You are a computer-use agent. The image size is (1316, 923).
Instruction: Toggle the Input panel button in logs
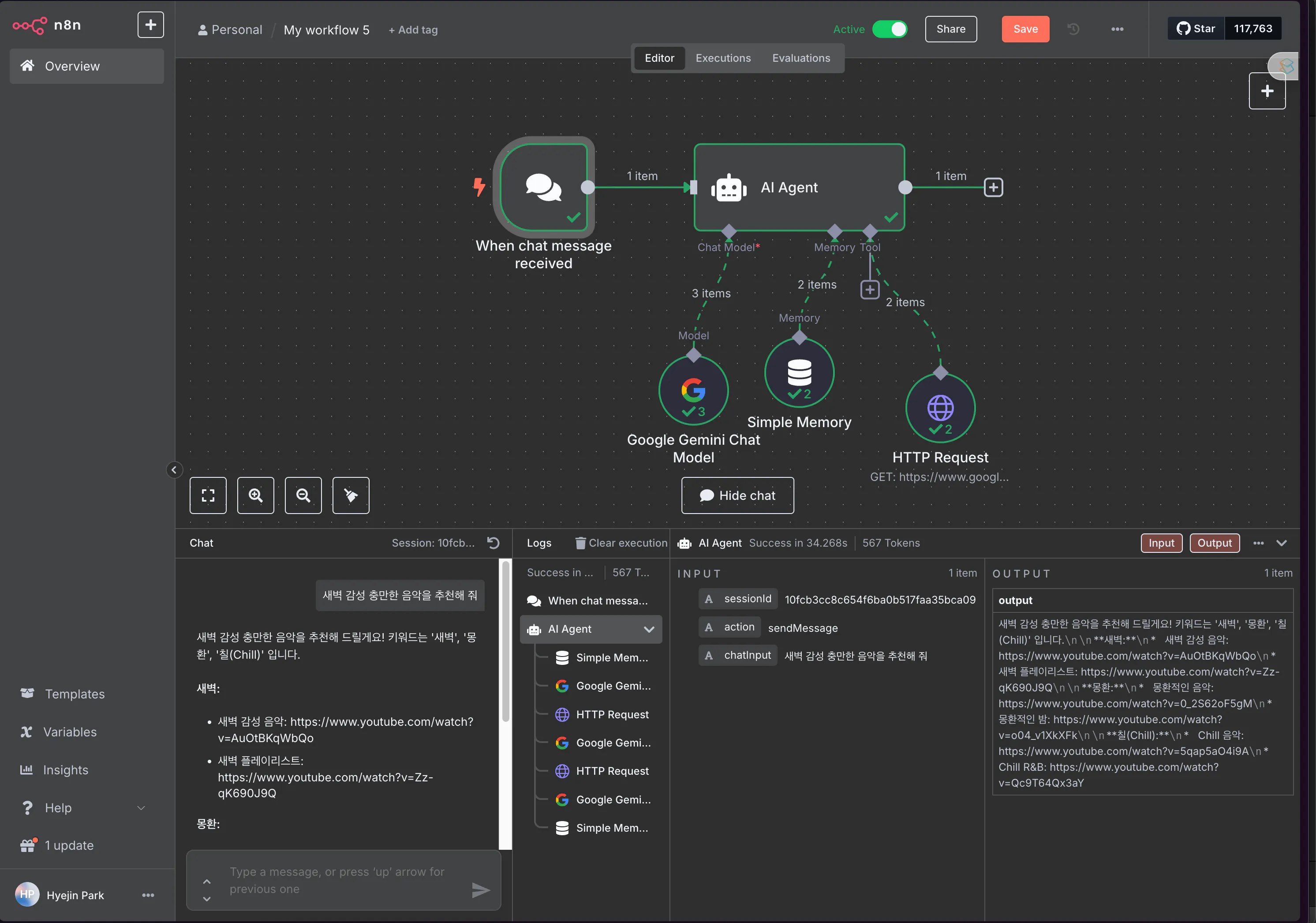[1161, 543]
